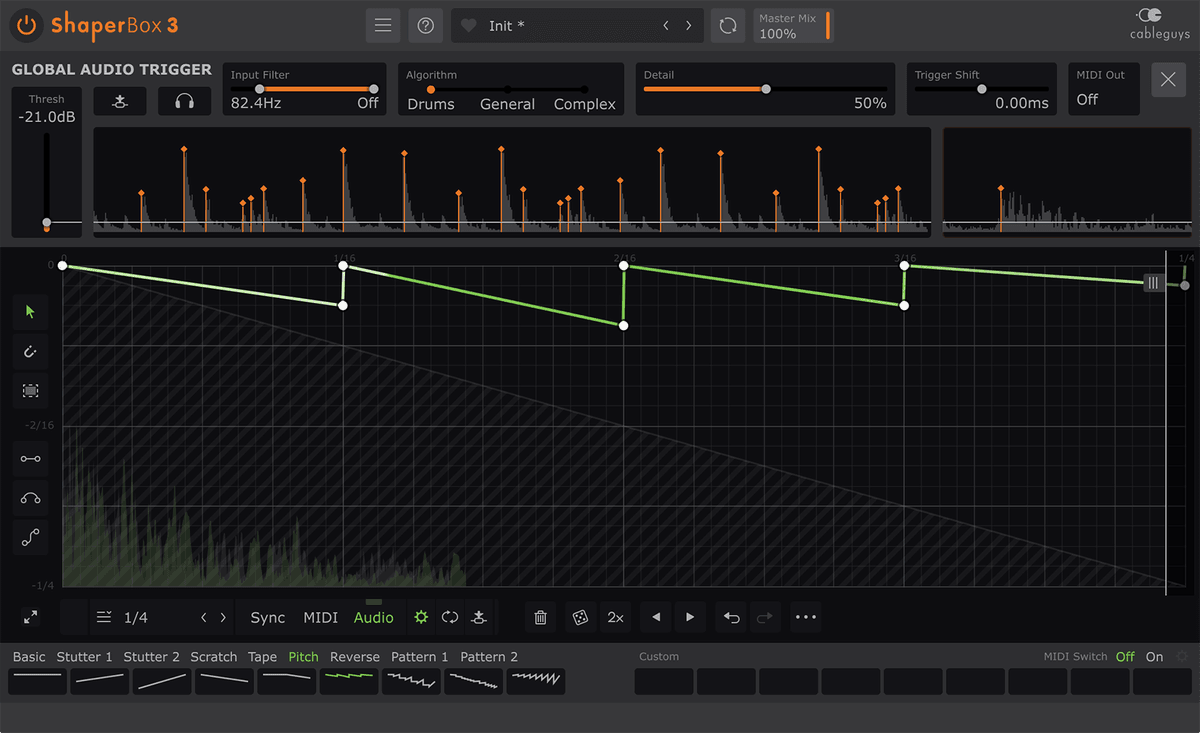
Task: Toggle the snap magnet tool
Action: coord(30,351)
